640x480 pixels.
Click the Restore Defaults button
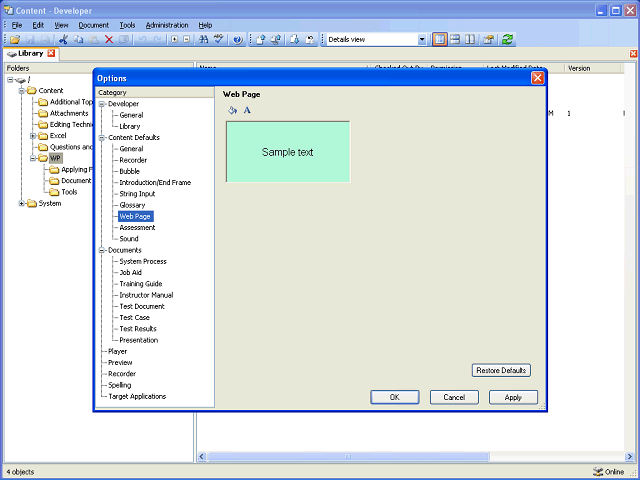[x=501, y=370]
